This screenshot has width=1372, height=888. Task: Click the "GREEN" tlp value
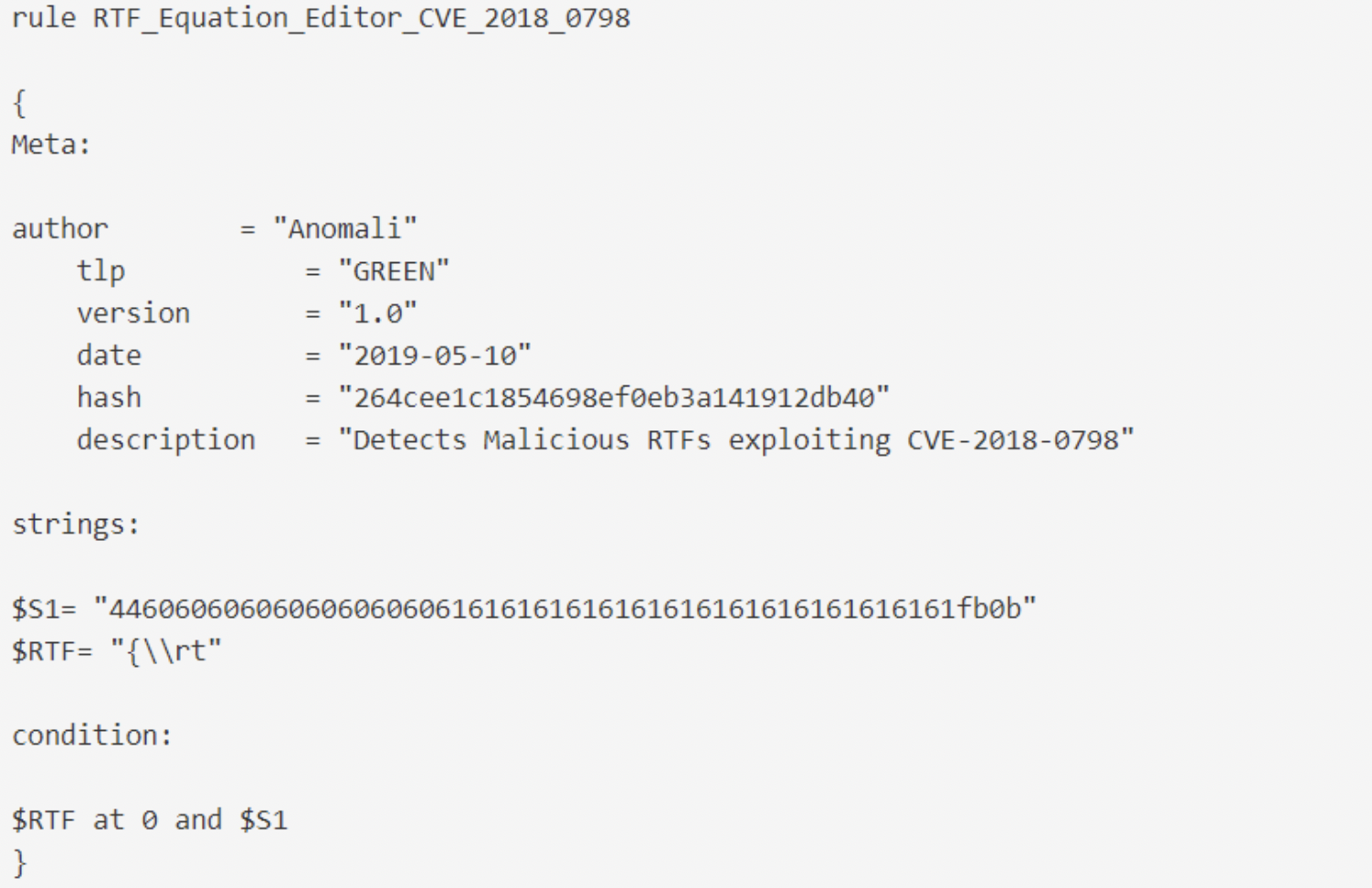pyautogui.click(x=394, y=270)
